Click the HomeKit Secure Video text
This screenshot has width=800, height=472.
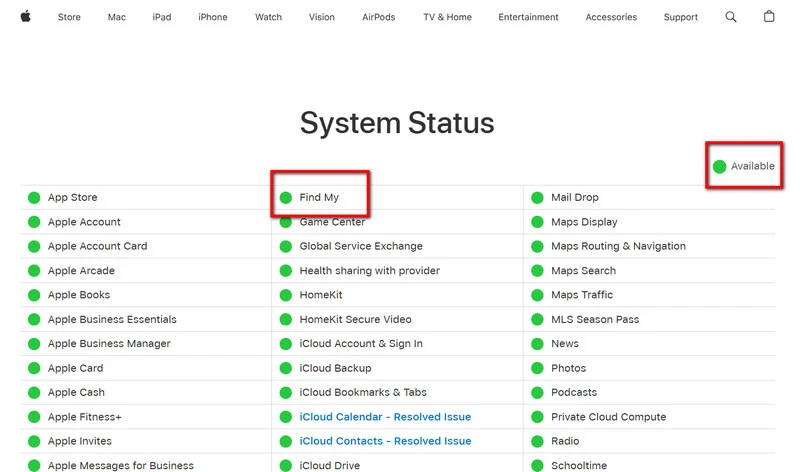355,319
